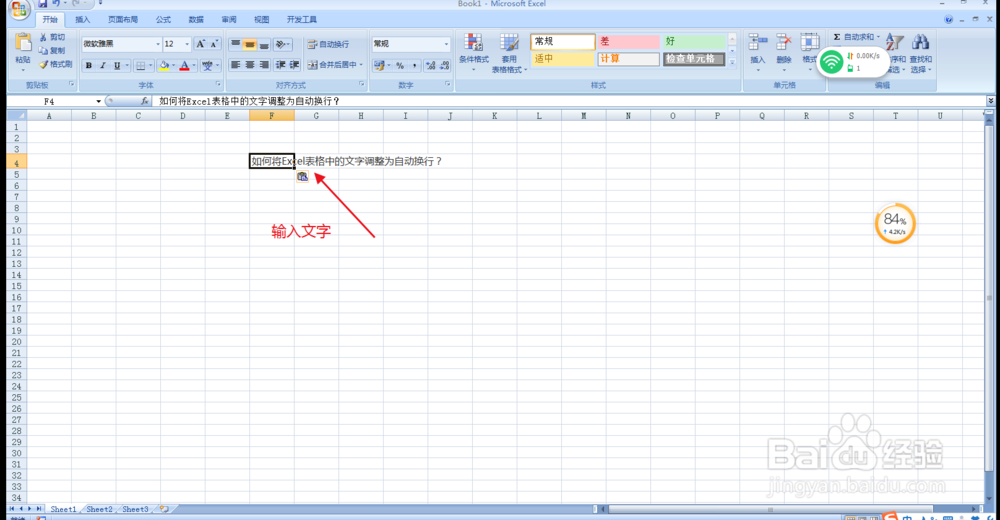
Task: Open the font name dropdown (微软雅黑)
Action: 158,44
